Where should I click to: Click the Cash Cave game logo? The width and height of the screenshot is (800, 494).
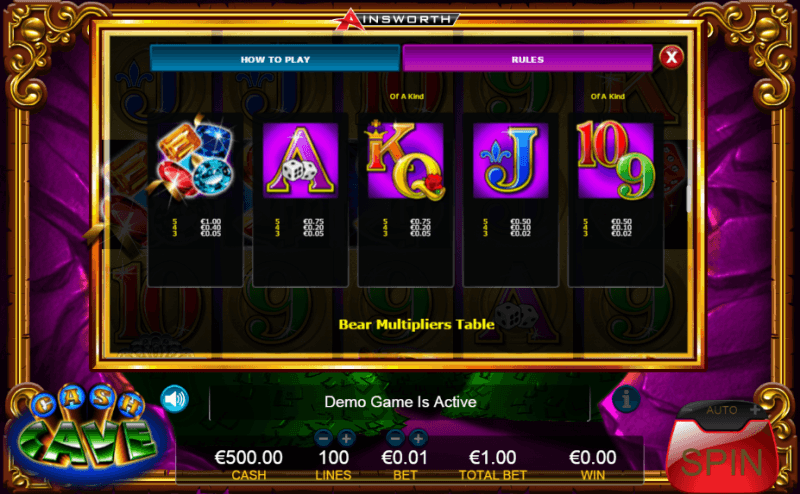point(86,435)
